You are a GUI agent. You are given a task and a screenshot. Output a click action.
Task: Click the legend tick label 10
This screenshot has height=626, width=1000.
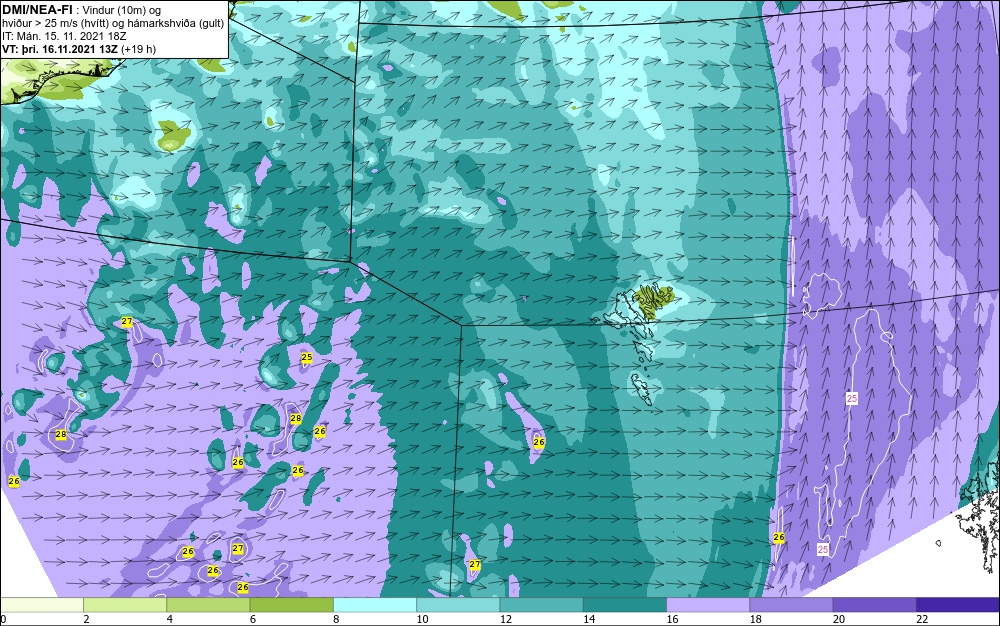(x=422, y=620)
